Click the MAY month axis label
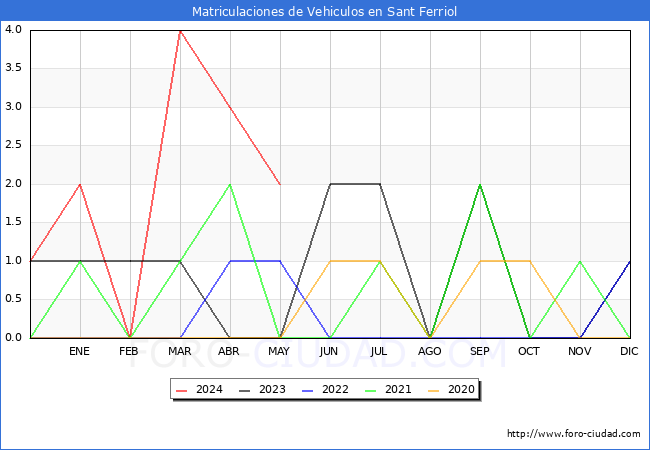The height and width of the screenshot is (450, 650). [279, 351]
